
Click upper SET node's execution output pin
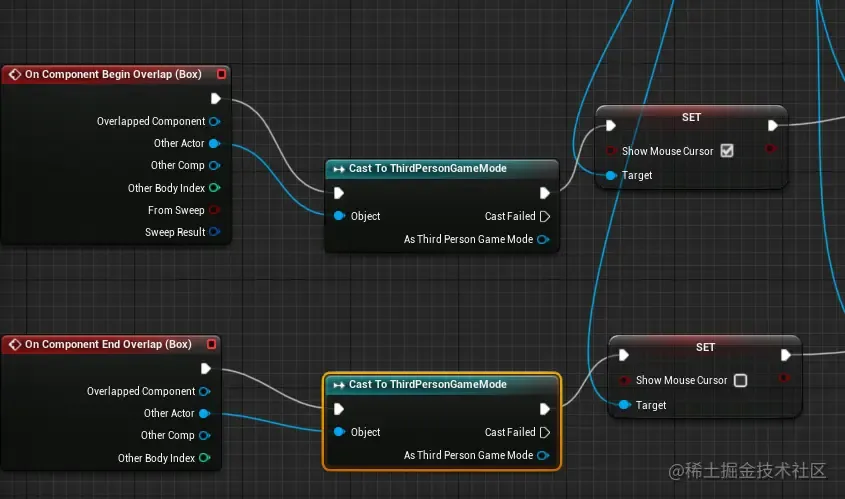click(772, 126)
